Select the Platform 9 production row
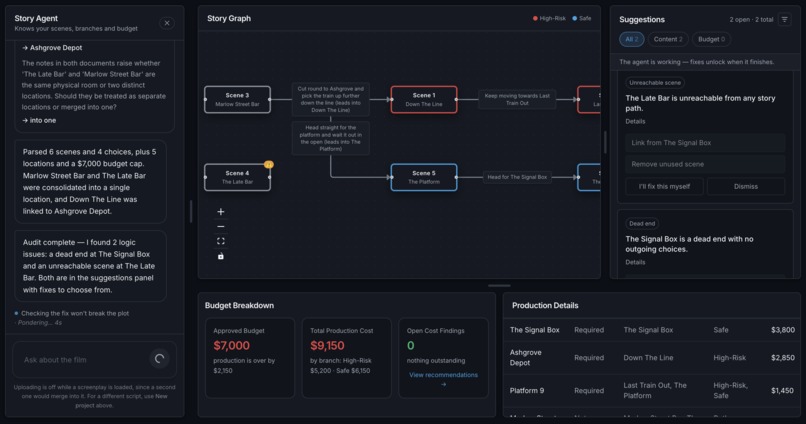806x424 pixels. point(652,391)
